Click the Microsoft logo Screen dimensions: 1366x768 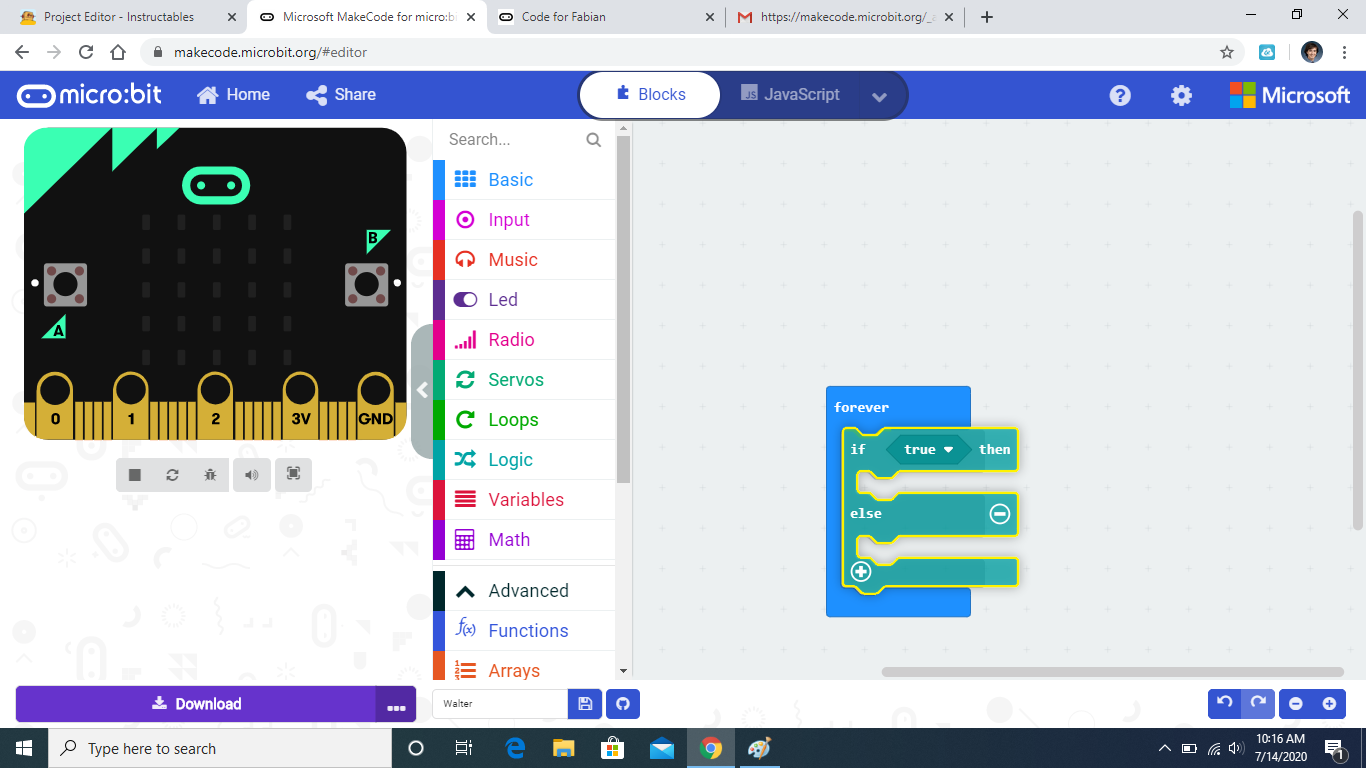1290,95
